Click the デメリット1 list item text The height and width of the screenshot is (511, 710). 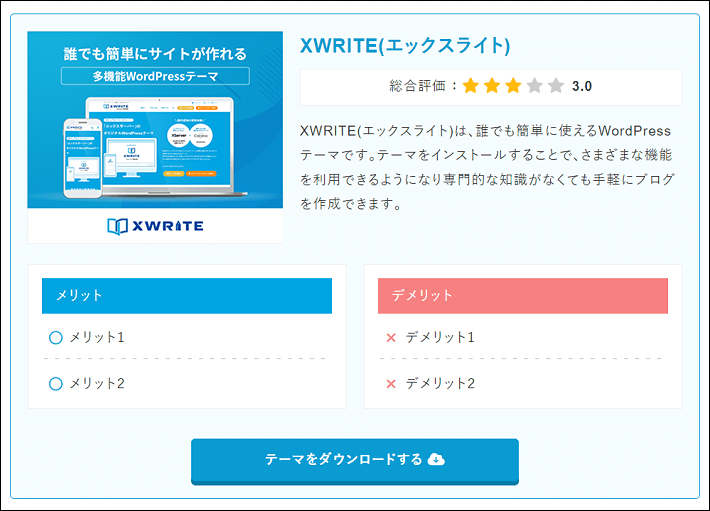[440, 338]
